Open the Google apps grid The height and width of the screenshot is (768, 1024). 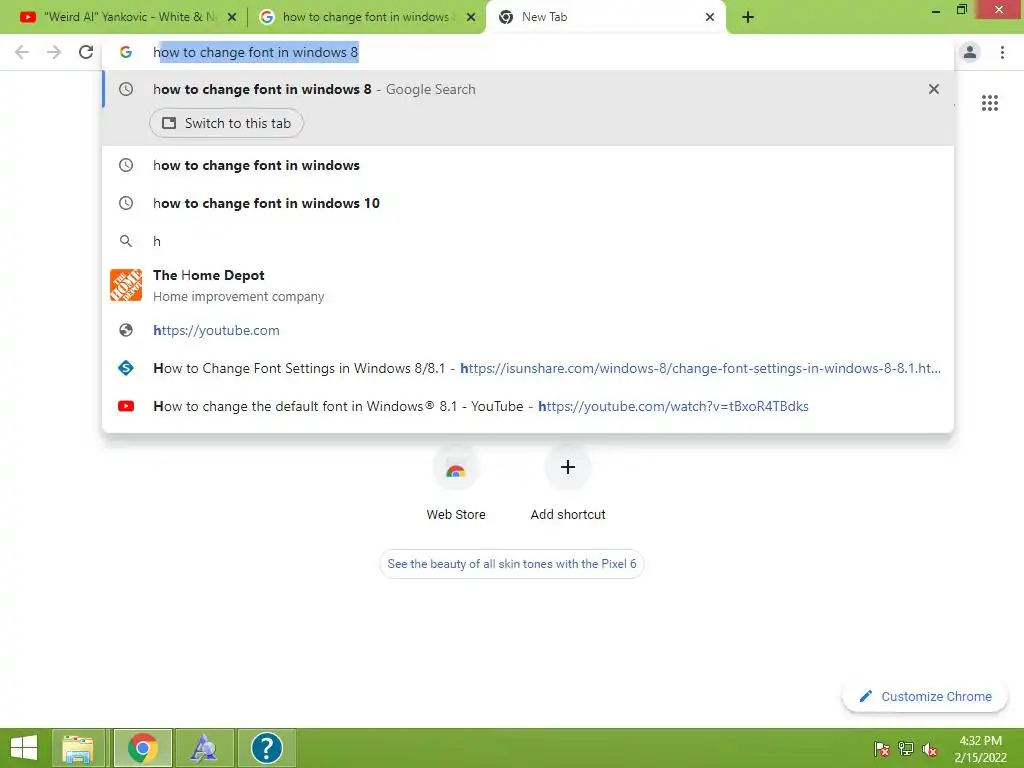click(x=990, y=103)
